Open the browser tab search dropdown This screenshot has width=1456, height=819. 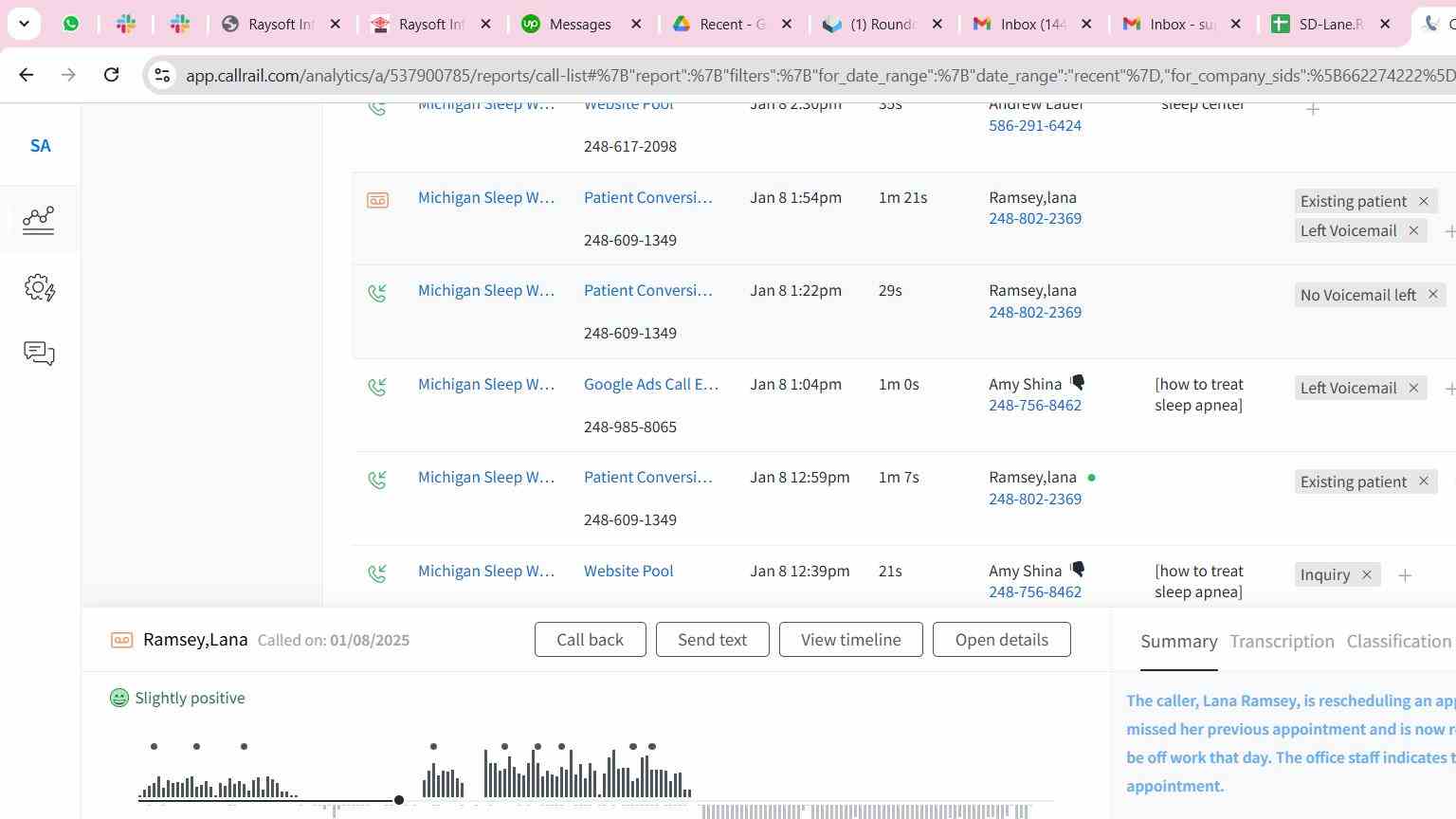24,24
